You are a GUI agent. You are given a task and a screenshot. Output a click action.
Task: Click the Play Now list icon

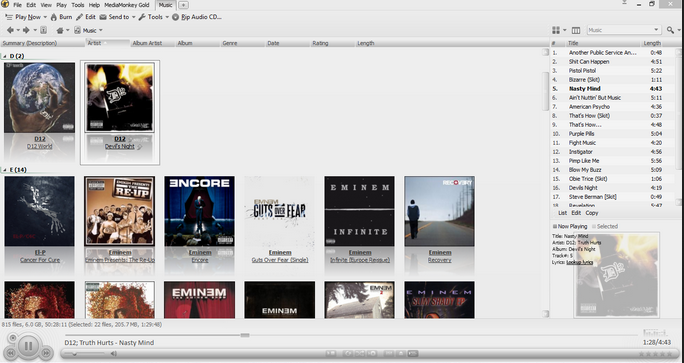[9, 17]
